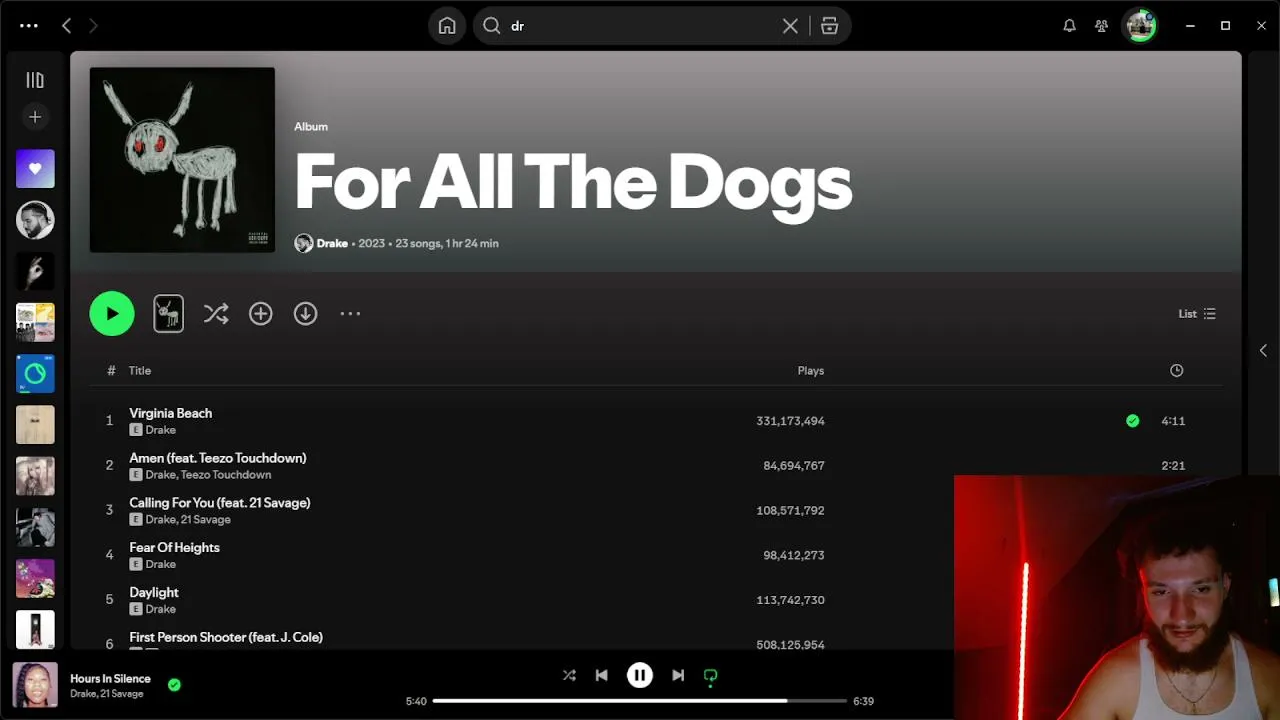Image resolution: width=1280 pixels, height=720 pixels.
Task: Focus the search field containing 'dr'
Action: (x=640, y=26)
